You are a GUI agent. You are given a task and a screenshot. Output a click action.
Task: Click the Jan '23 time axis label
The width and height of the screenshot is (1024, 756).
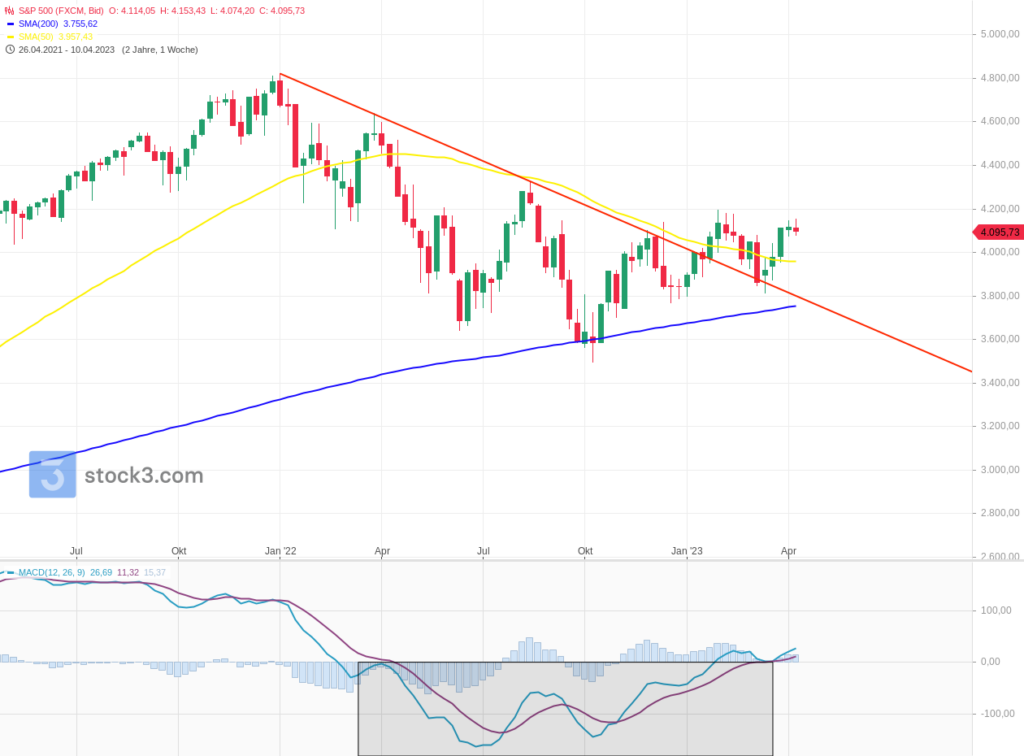pos(687,551)
